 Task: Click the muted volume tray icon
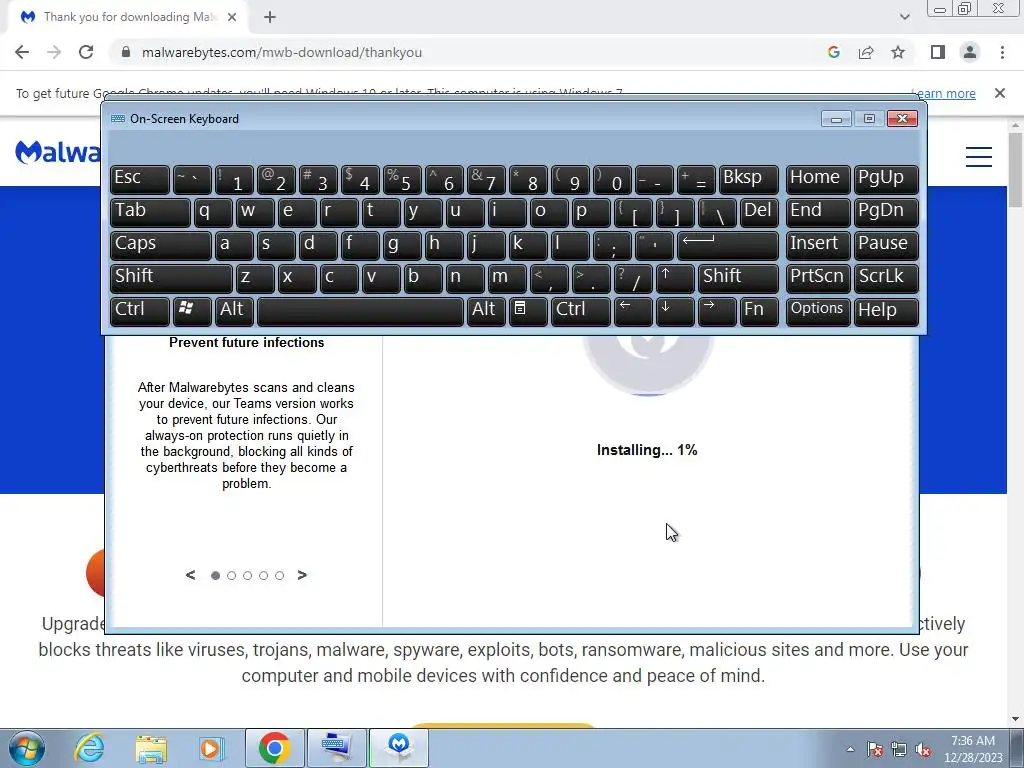(x=923, y=749)
